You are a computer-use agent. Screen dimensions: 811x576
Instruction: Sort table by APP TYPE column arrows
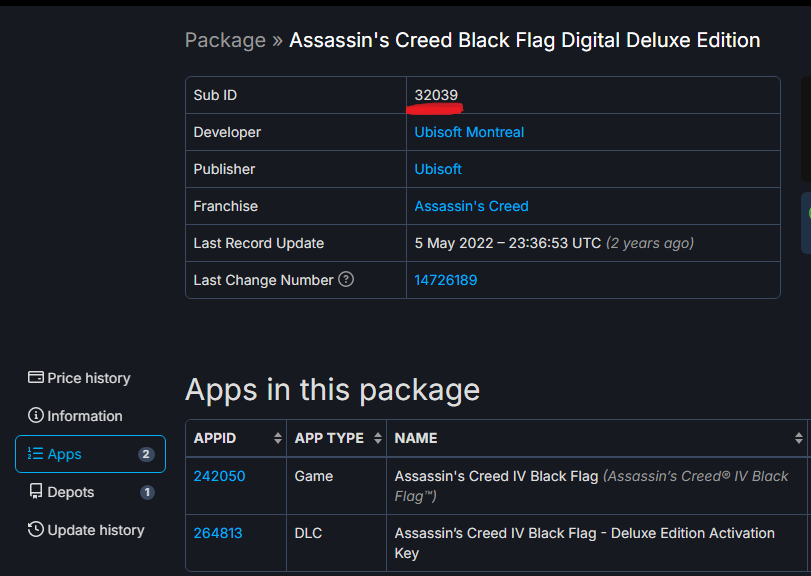point(378,438)
